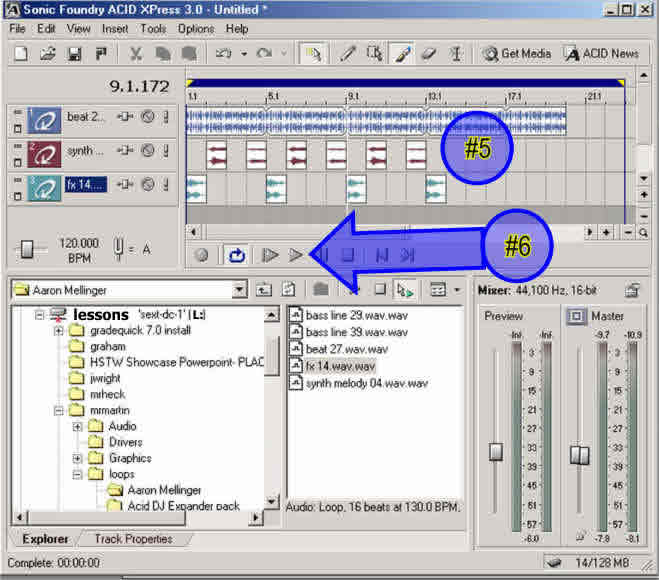Open the Insert menu

[x=115, y=29]
